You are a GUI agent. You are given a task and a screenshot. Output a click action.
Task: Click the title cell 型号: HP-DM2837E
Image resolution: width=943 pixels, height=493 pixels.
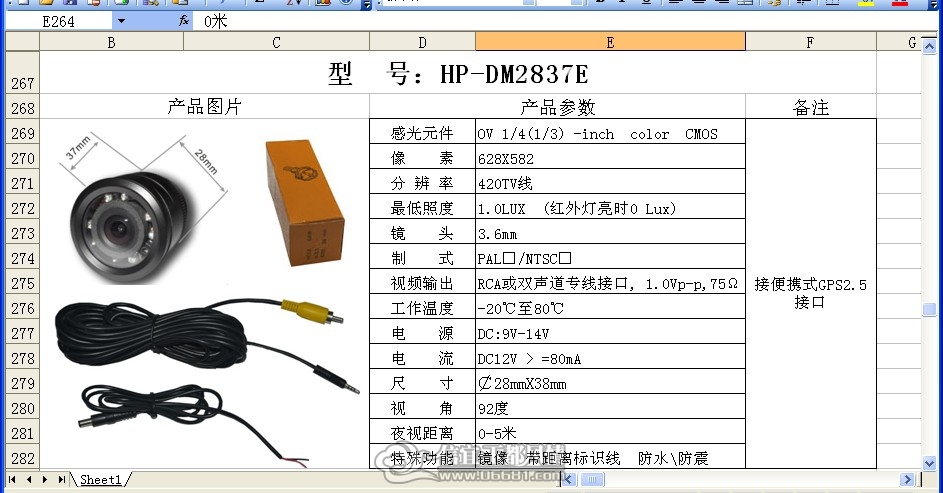[458, 73]
